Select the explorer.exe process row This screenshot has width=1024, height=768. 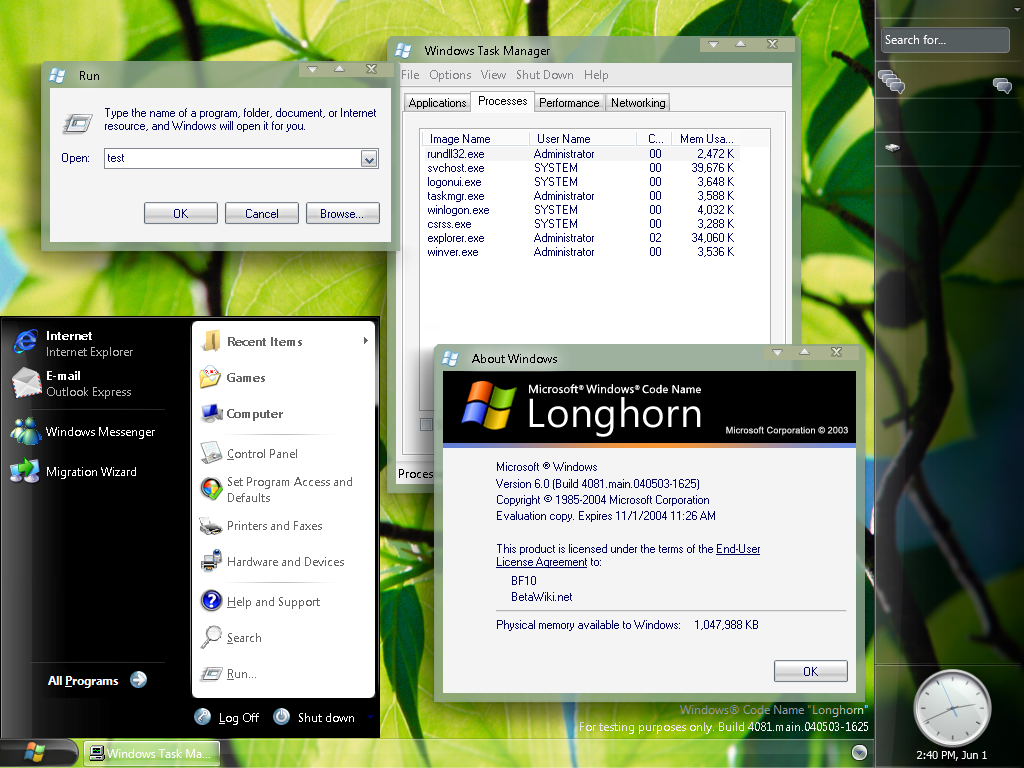pos(456,238)
